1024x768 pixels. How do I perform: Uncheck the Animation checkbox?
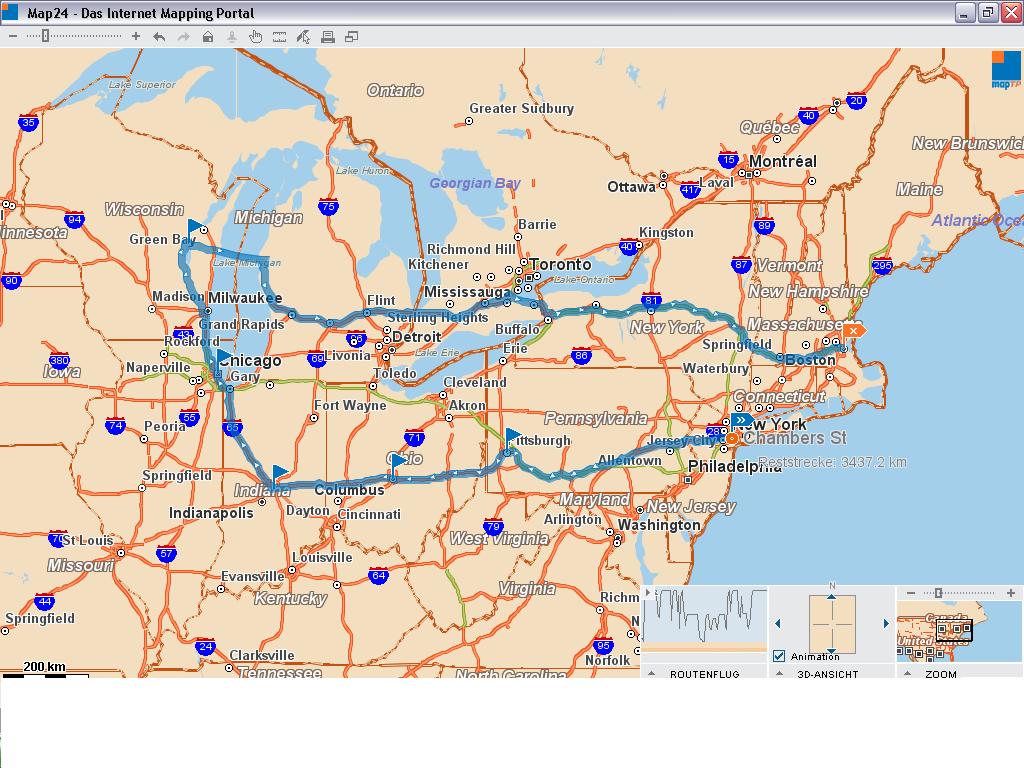[780, 656]
